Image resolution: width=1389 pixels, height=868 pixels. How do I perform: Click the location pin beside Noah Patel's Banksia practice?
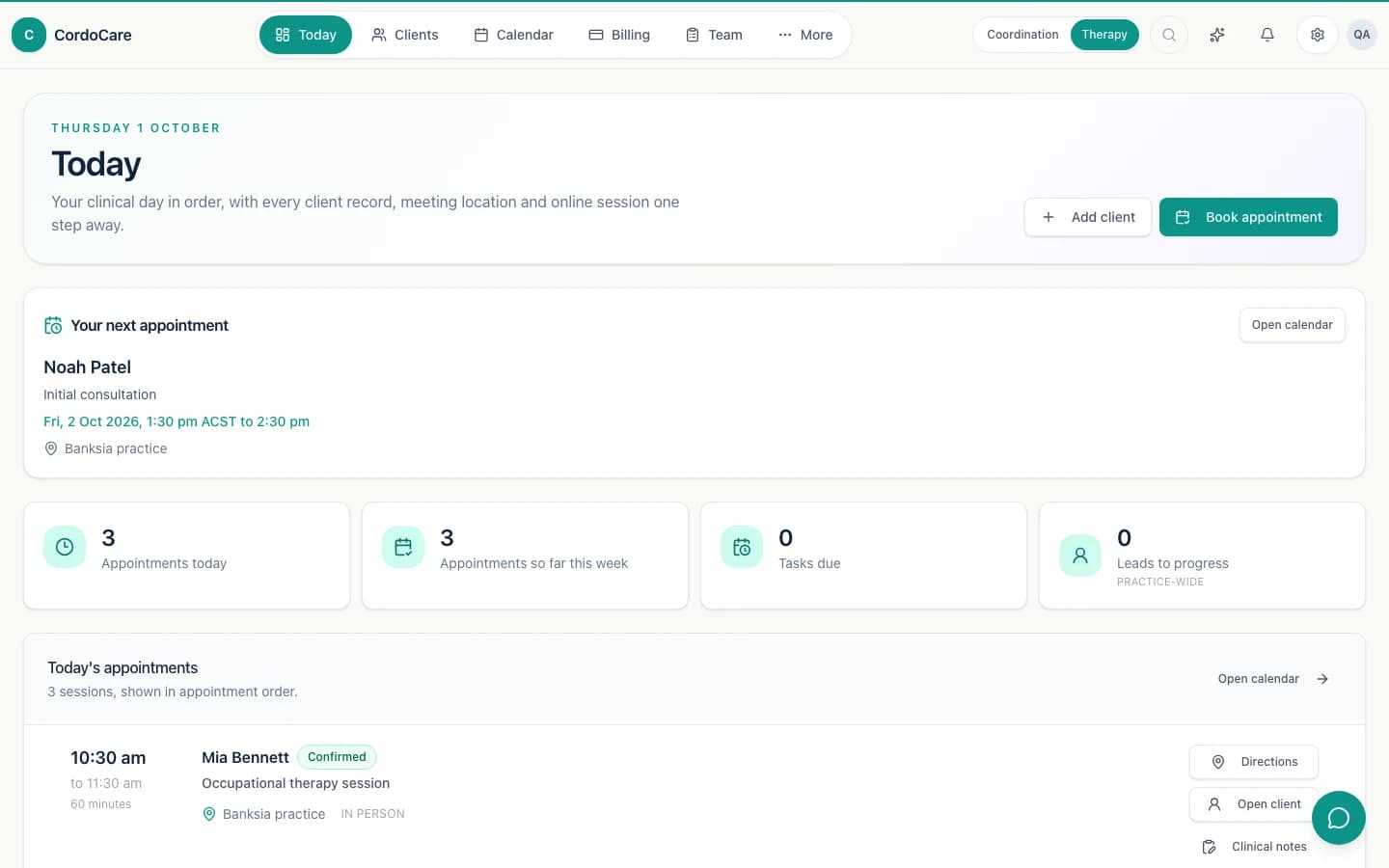point(51,448)
